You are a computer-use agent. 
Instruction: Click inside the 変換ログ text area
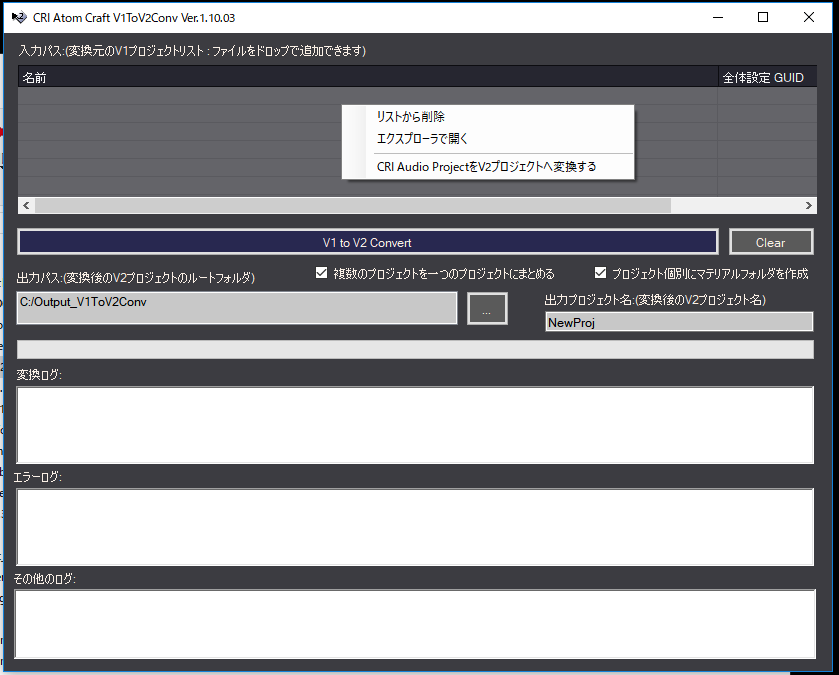pos(415,425)
